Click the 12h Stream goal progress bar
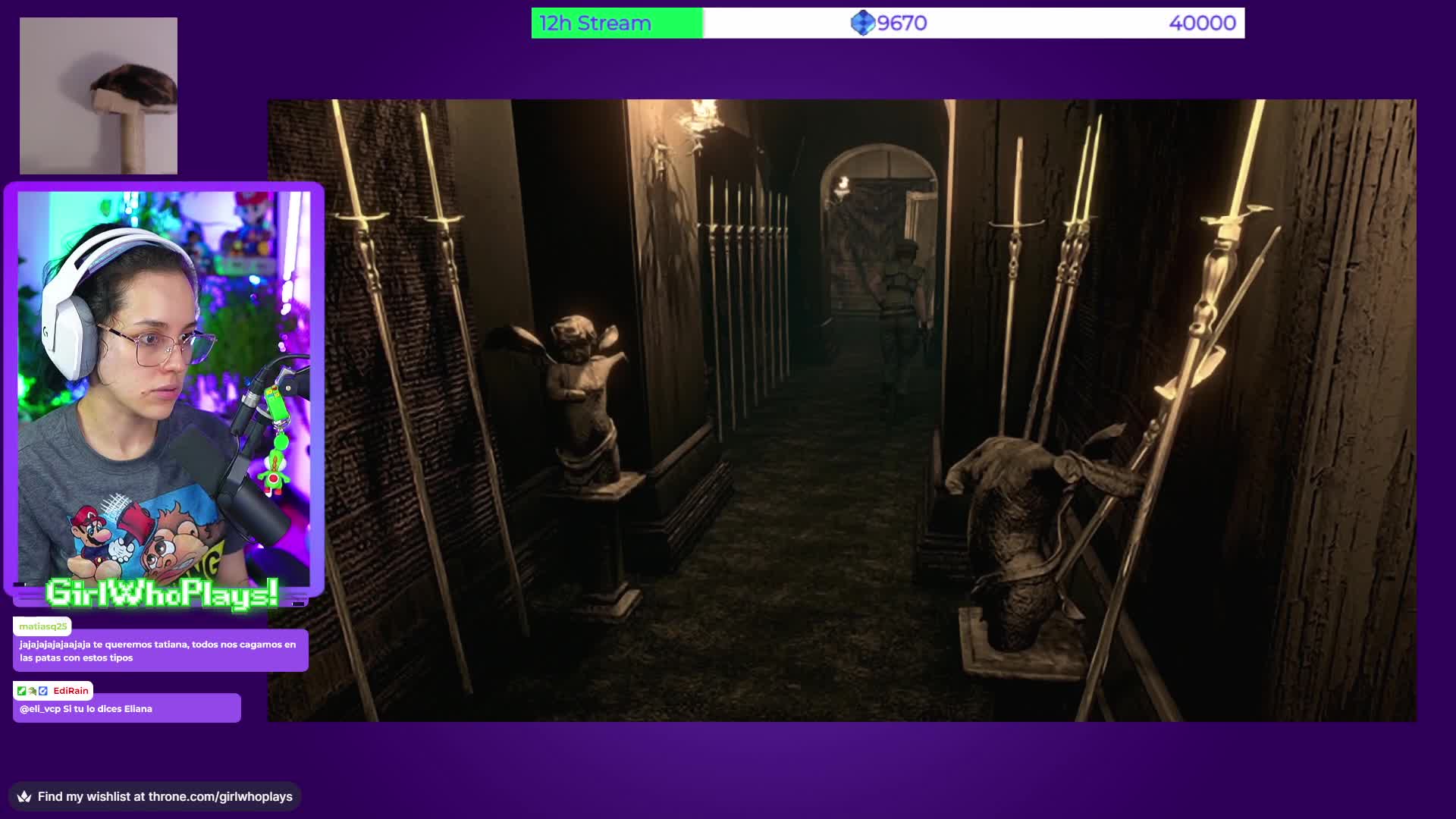Screen dimensions: 1456x819 pyautogui.click(x=887, y=23)
